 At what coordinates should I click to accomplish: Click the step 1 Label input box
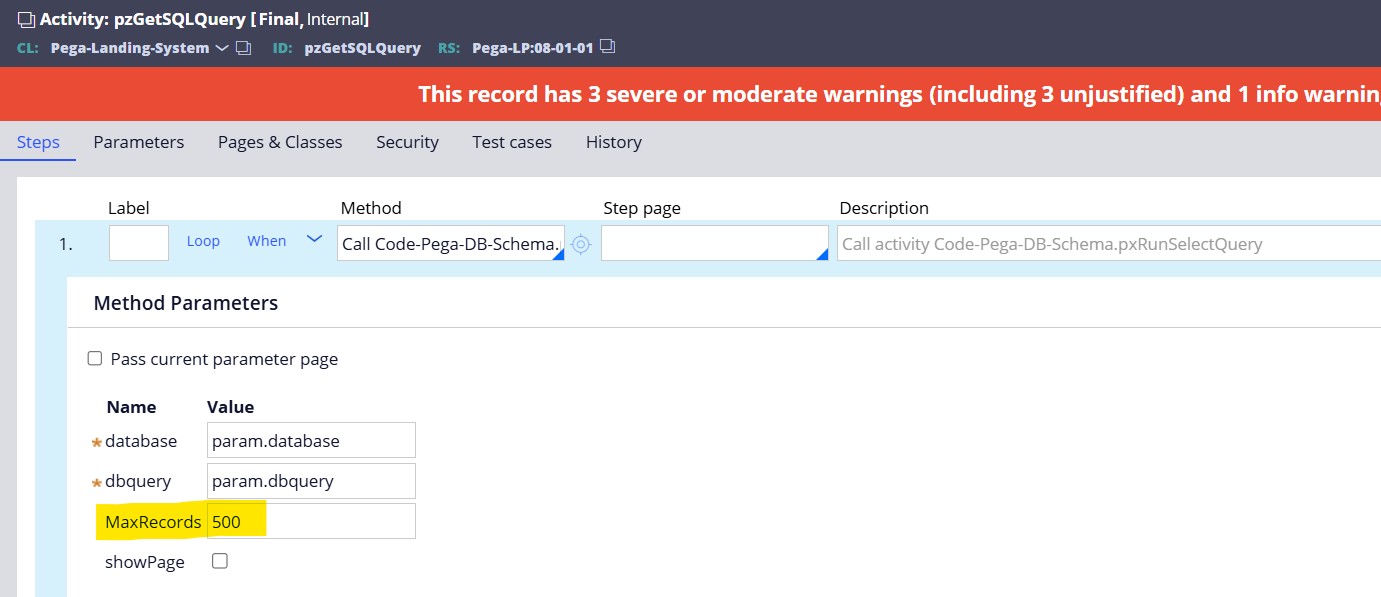click(x=139, y=243)
